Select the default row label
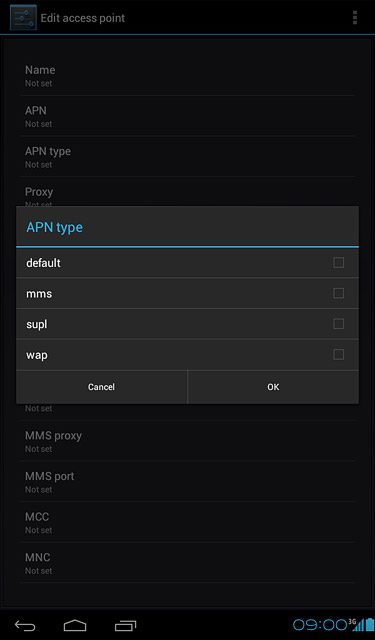The width and height of the screenshot is (375, 640). (x=43, y=263)
